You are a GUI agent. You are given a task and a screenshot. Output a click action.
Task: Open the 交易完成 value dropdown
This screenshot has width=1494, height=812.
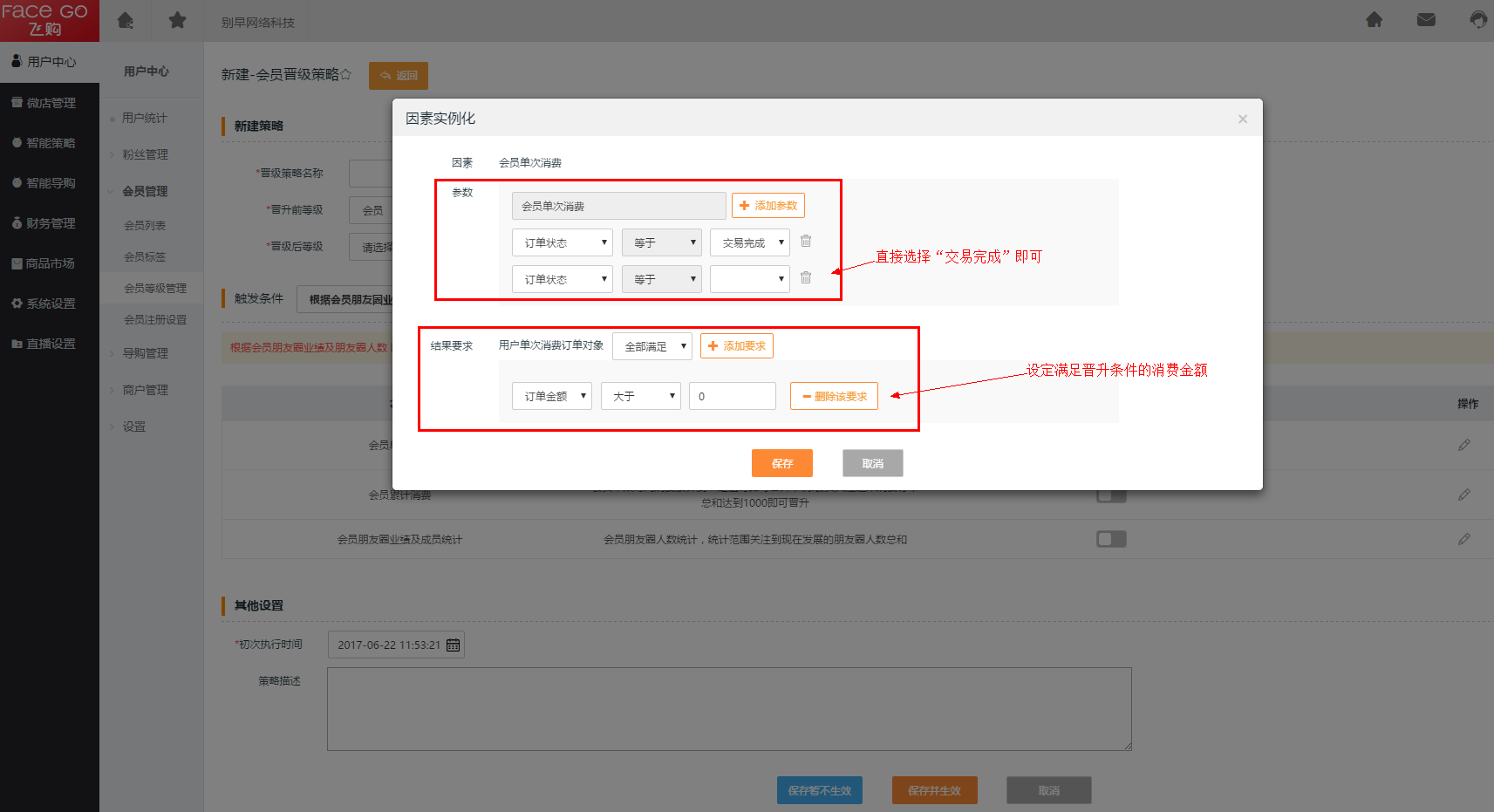click(749, 242)
